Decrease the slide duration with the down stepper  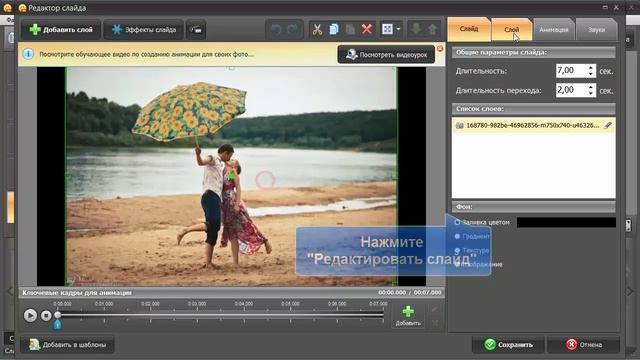(x=591, y=74)
